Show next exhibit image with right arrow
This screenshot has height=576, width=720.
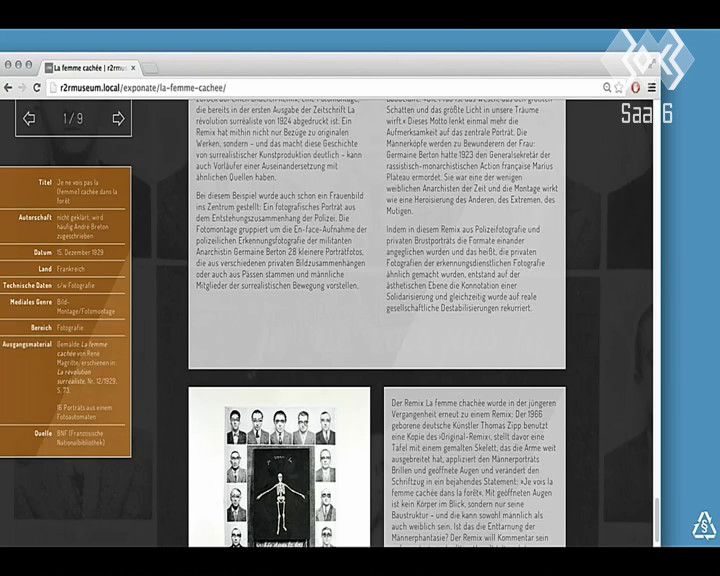tap(118, 119)
